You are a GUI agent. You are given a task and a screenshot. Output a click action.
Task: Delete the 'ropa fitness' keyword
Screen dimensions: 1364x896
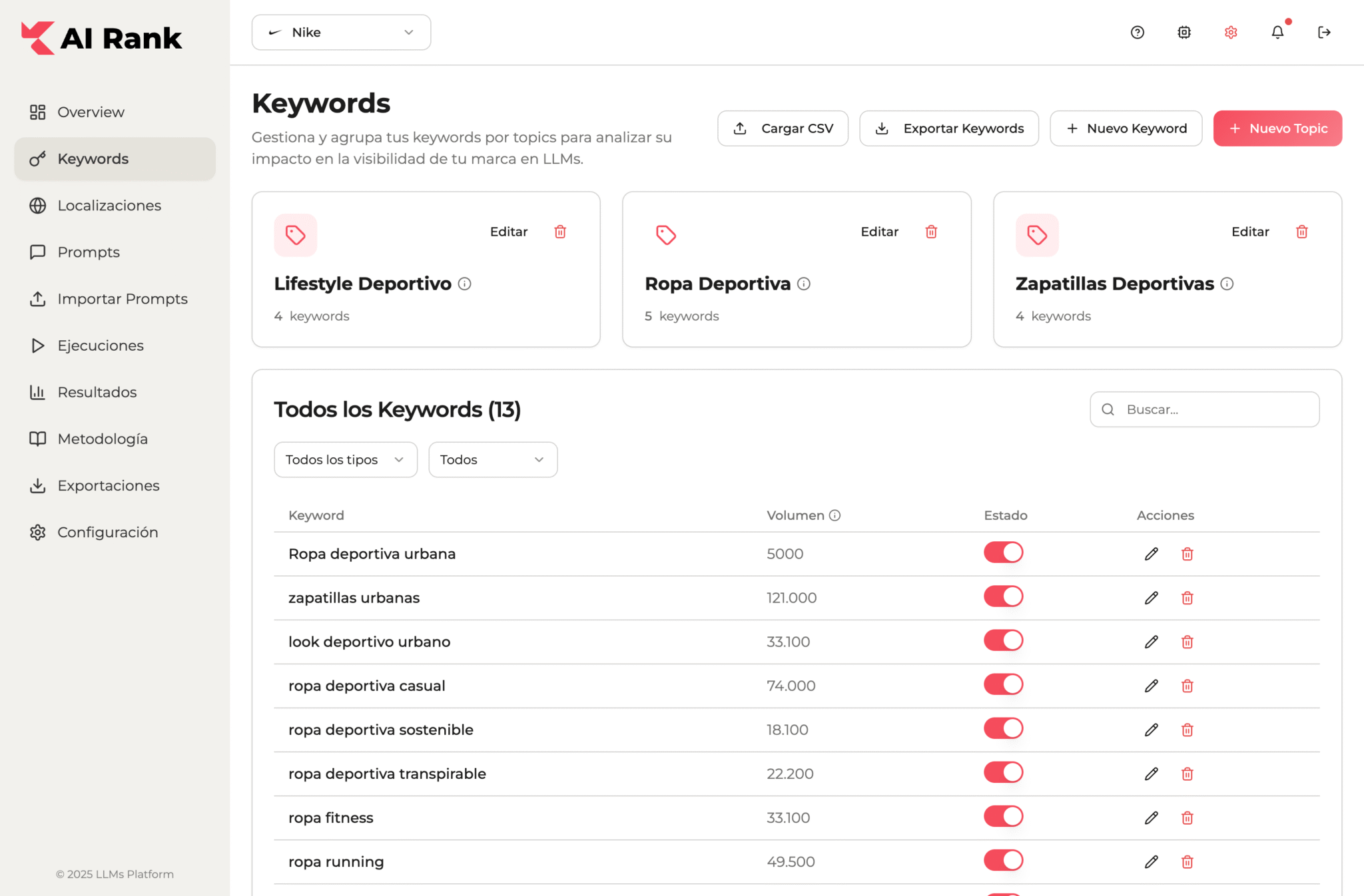1187,817
